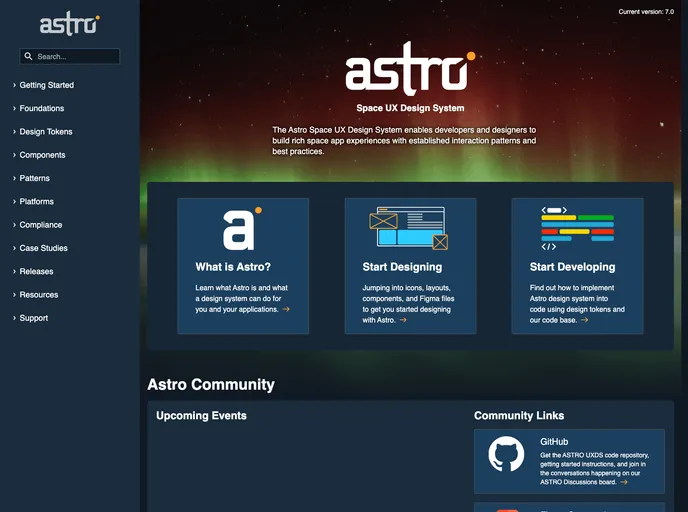Expand the Getting Started chevron
This screenshot has height=512, width=688.
pos(14,85)
